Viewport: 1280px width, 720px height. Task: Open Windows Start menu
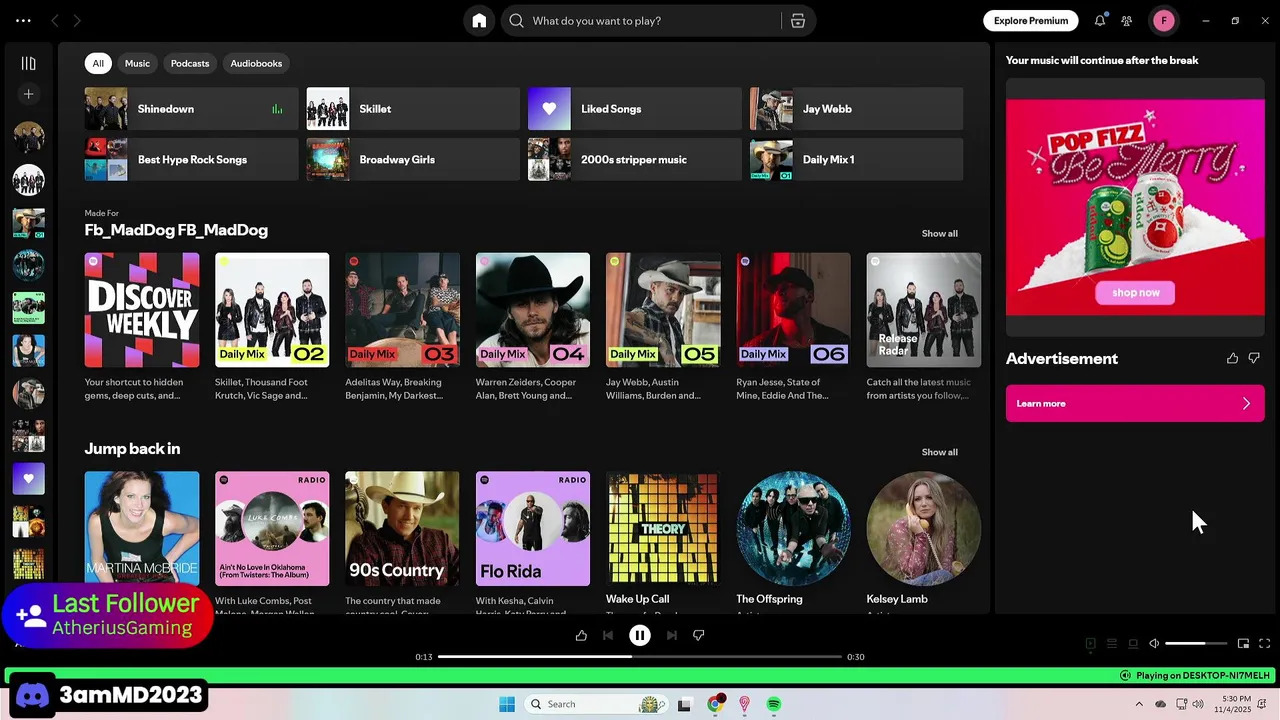coord(507,704)
